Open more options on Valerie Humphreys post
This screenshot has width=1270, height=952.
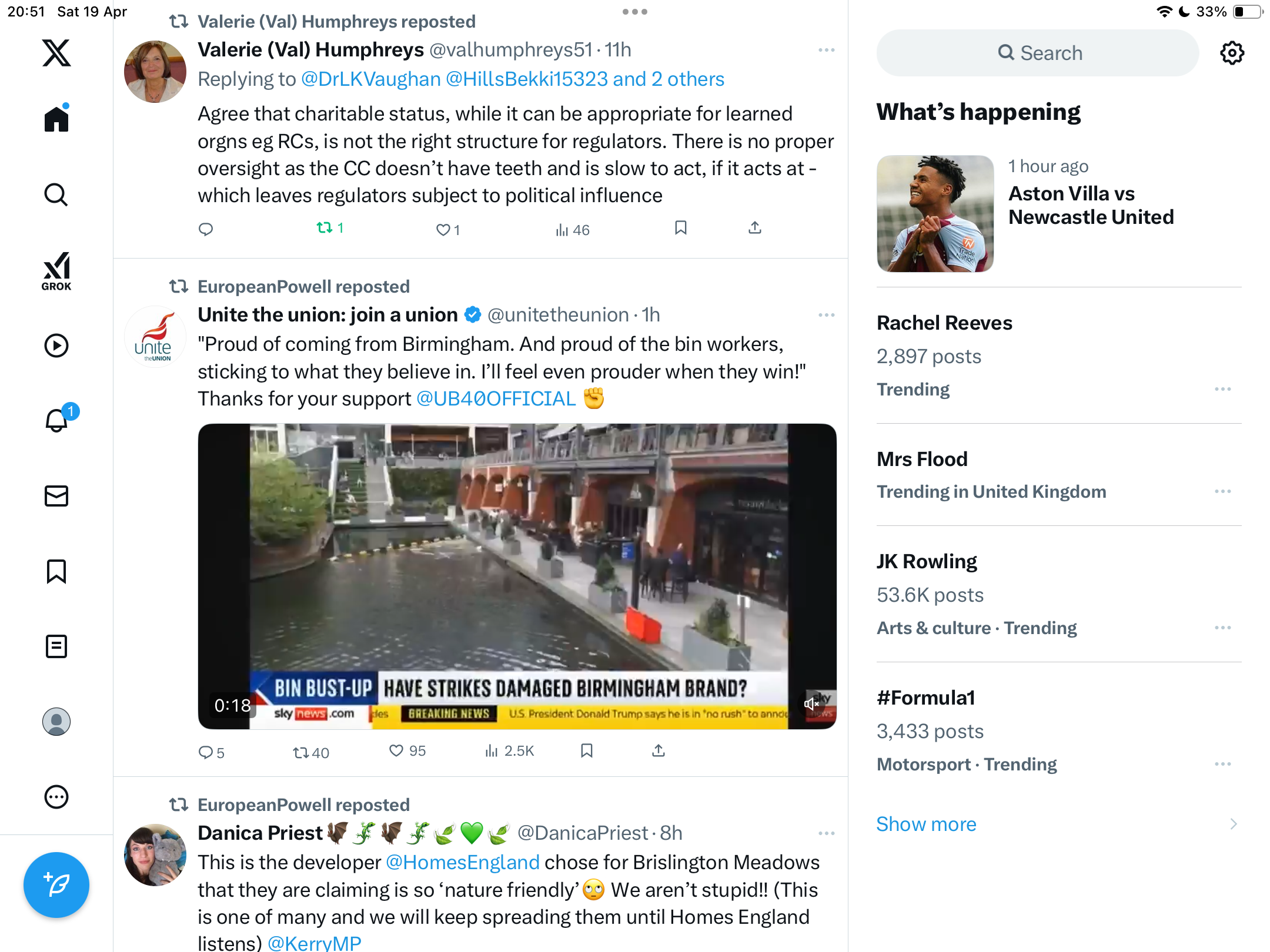coord(826,50)
